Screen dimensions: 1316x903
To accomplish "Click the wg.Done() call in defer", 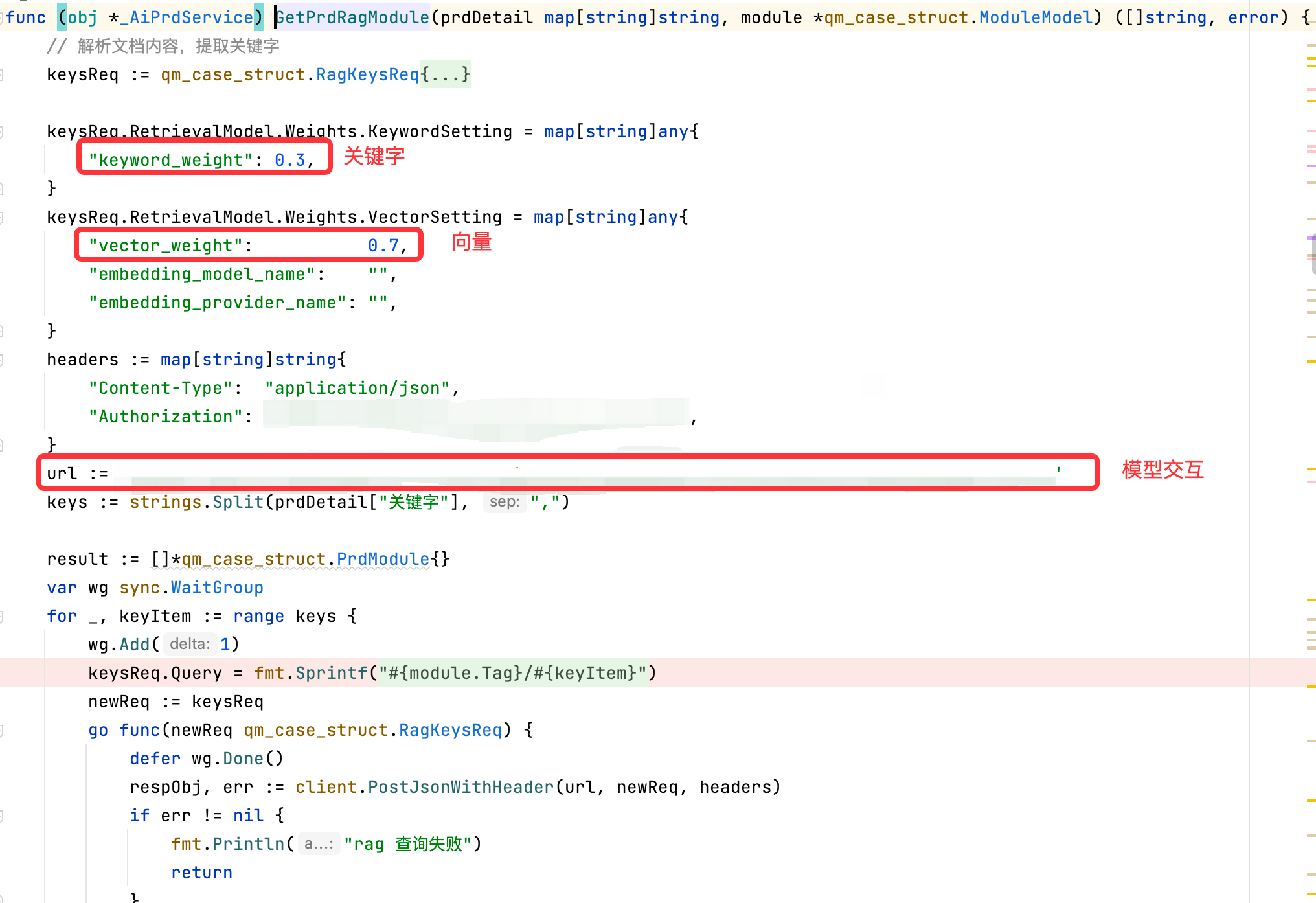I will click(238, 759).
